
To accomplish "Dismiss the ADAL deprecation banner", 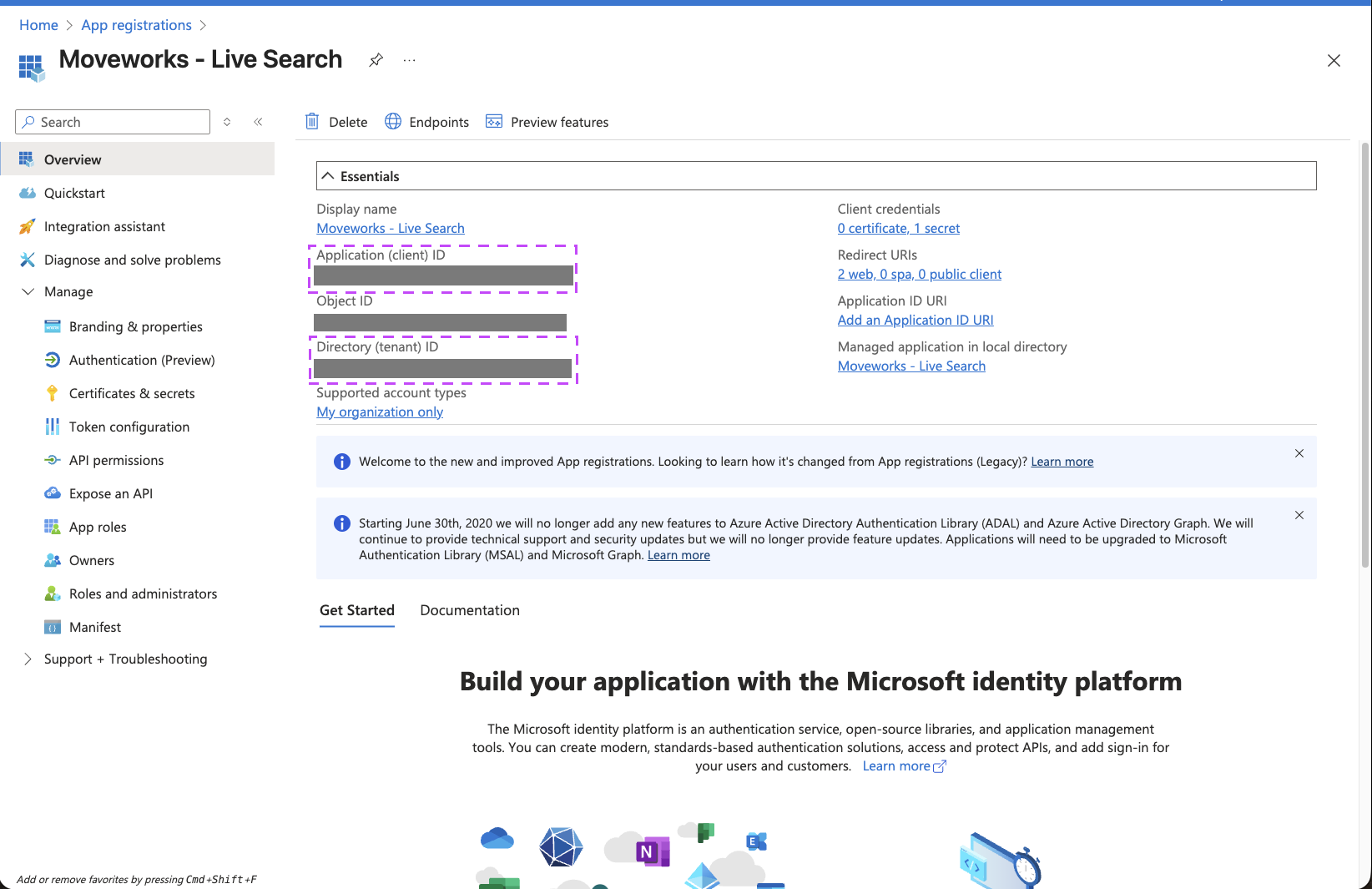I will point(1299,515).
